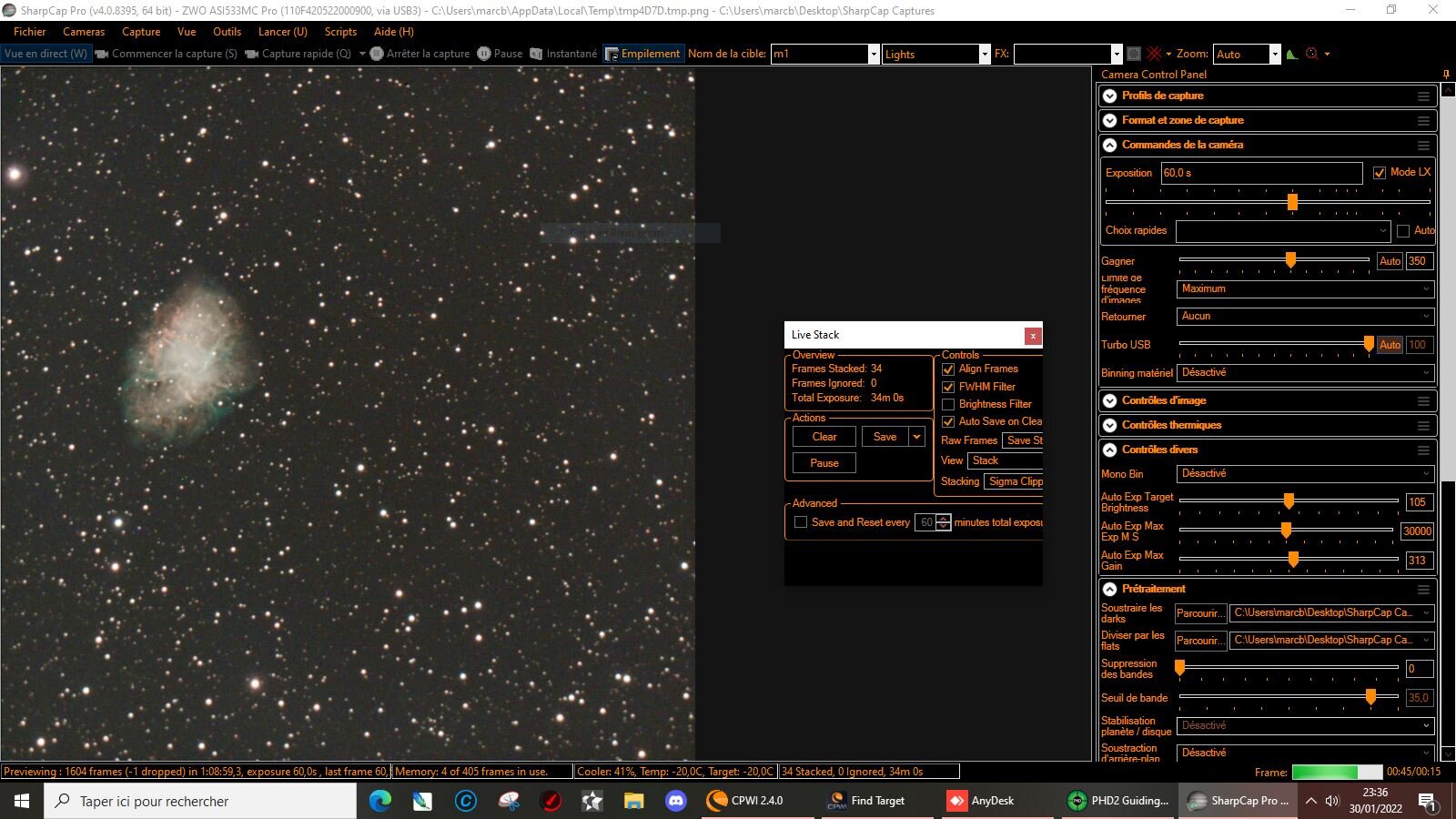
Task: Click the Exposition slider handle
Action: click(1292, 202)
